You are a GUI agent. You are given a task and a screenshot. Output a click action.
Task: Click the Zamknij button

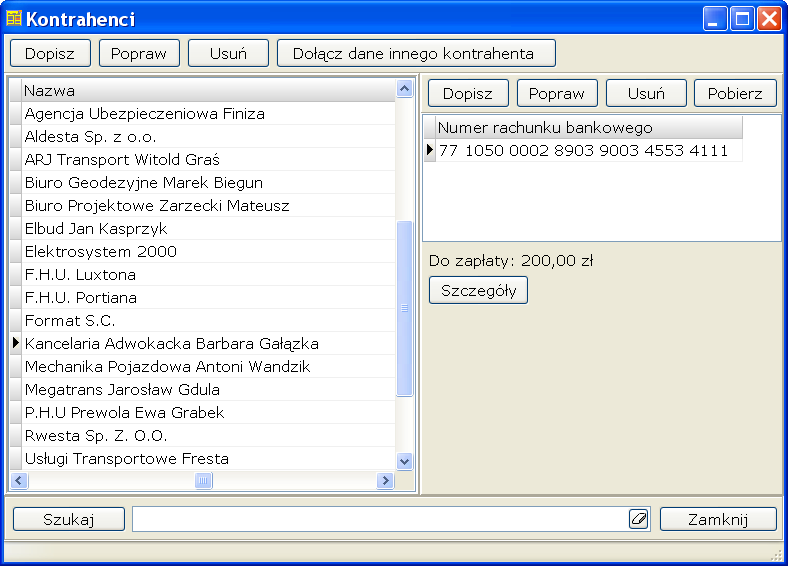718,519
